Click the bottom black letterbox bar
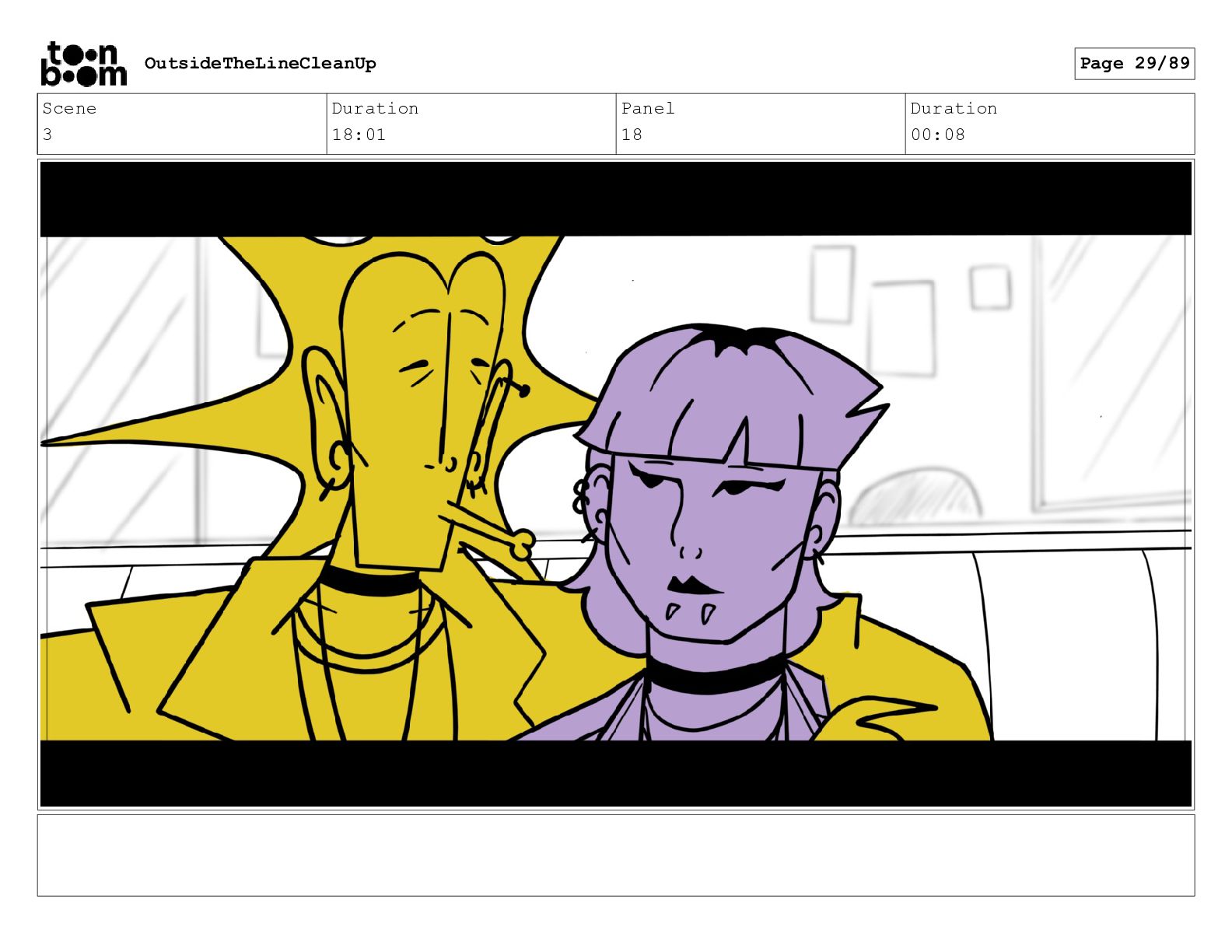Image resolution: width=1232 pixels, height=952 pixels. click(x=616, y=773)
